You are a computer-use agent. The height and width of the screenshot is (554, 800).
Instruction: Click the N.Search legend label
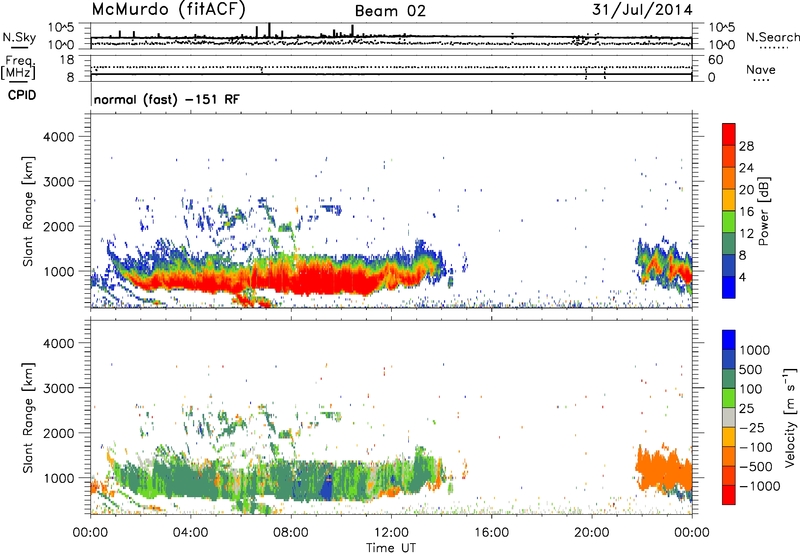click(773, 37)
